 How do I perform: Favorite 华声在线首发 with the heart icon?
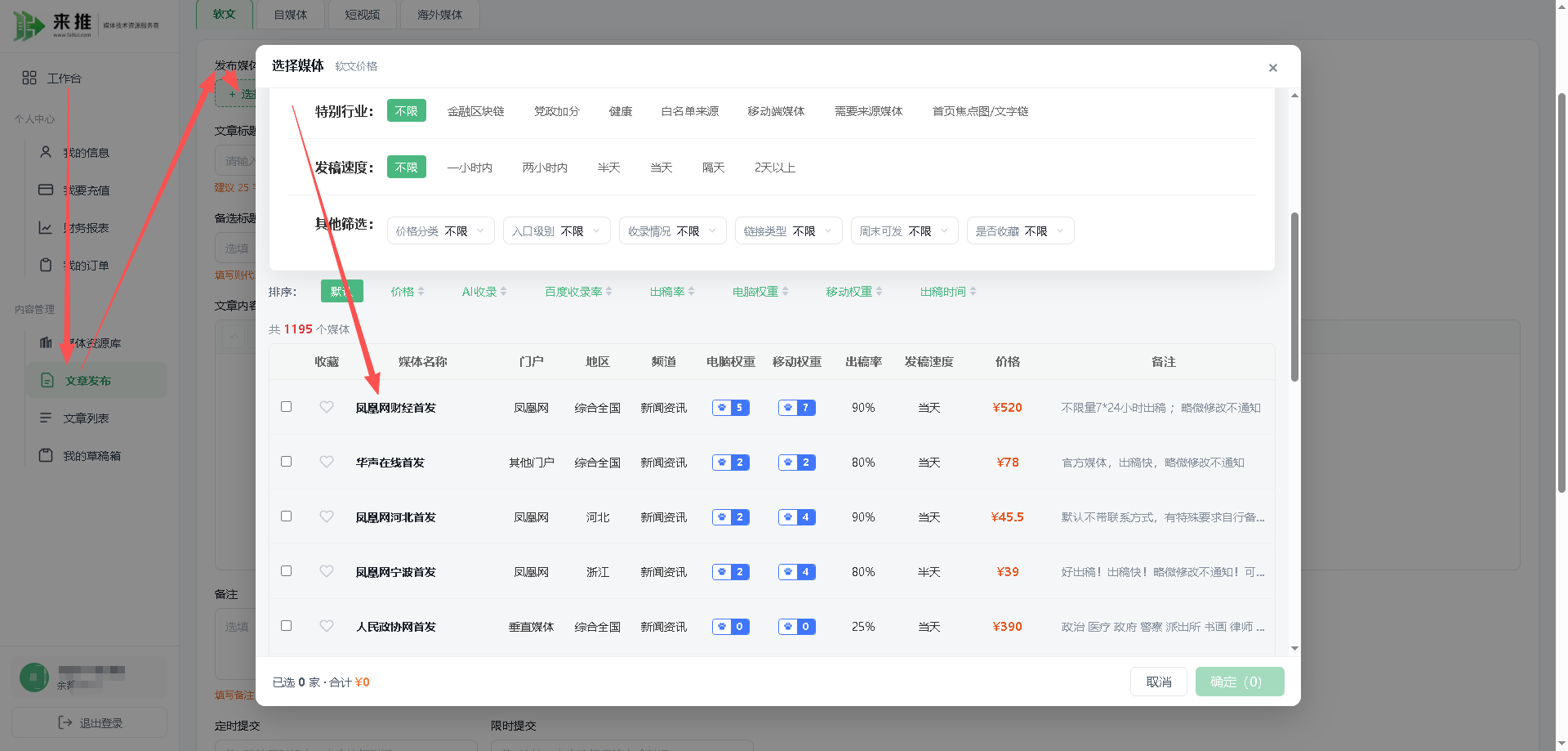click(x=327, y=462)
